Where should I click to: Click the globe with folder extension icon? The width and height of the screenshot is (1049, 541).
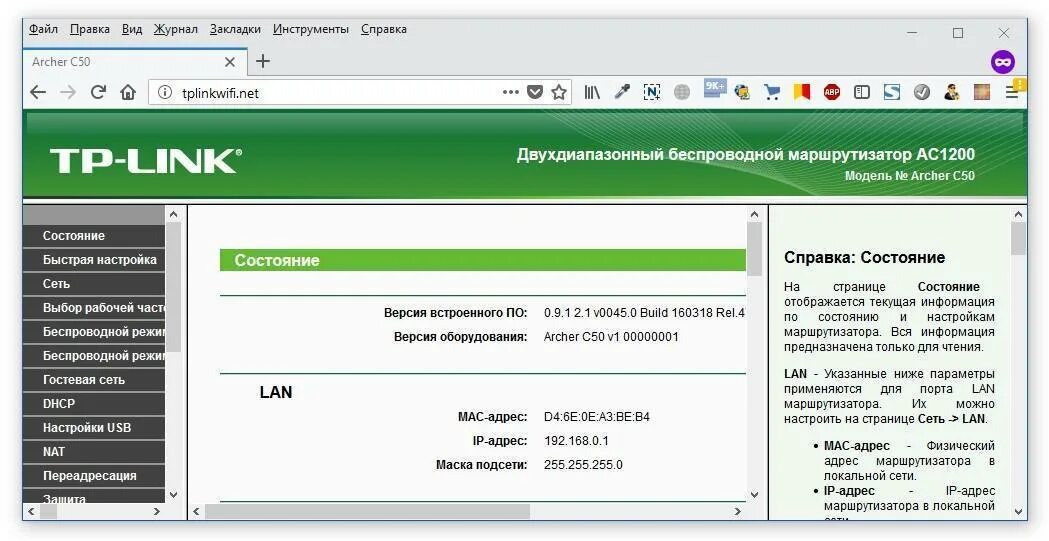pos(742,92)
